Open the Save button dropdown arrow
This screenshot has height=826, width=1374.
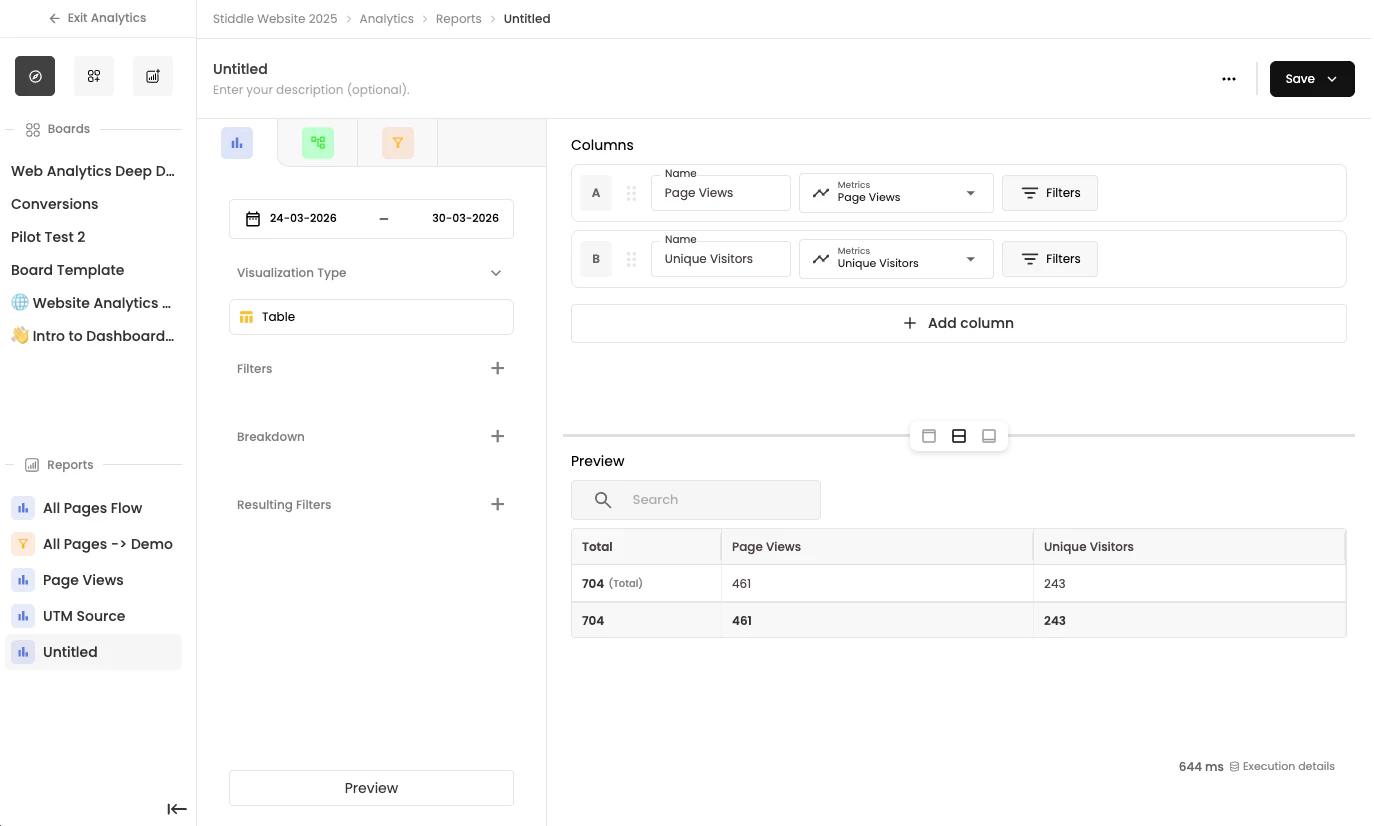[1332, 79]
